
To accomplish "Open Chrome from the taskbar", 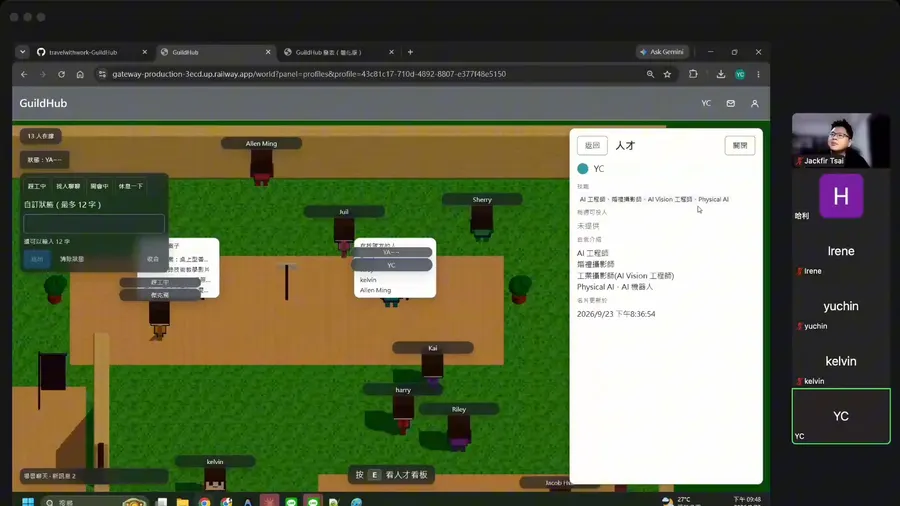I will tap(204, 502).
